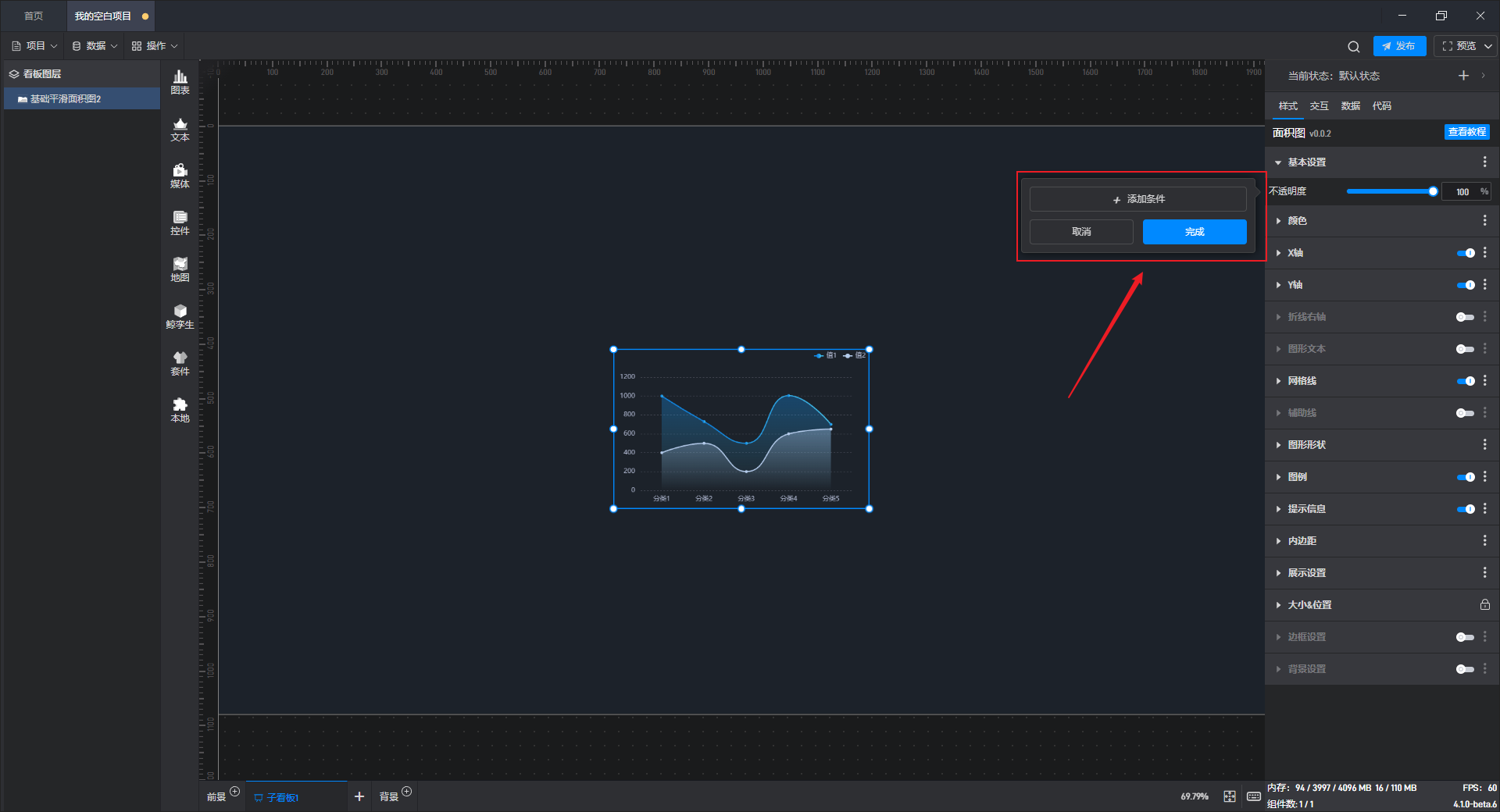The image size is (1500, 812).
Task: Open the 媒体 media components panel
Action: click(180, 176)
